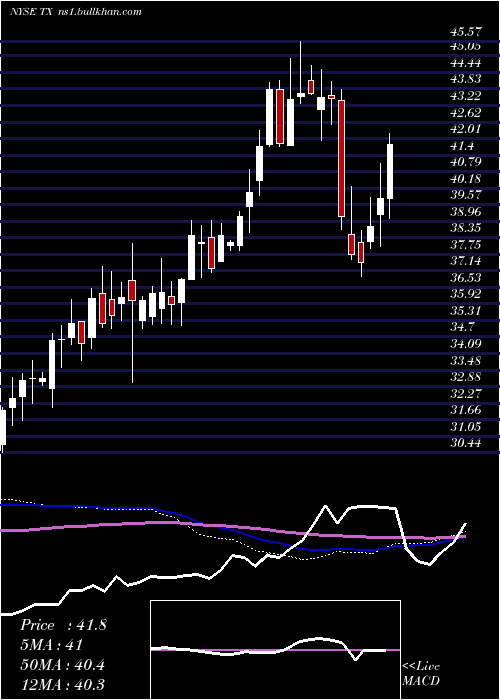Select the 38.35 price axis label
This screenshot has height=700, width=500.
pos(465,228)
